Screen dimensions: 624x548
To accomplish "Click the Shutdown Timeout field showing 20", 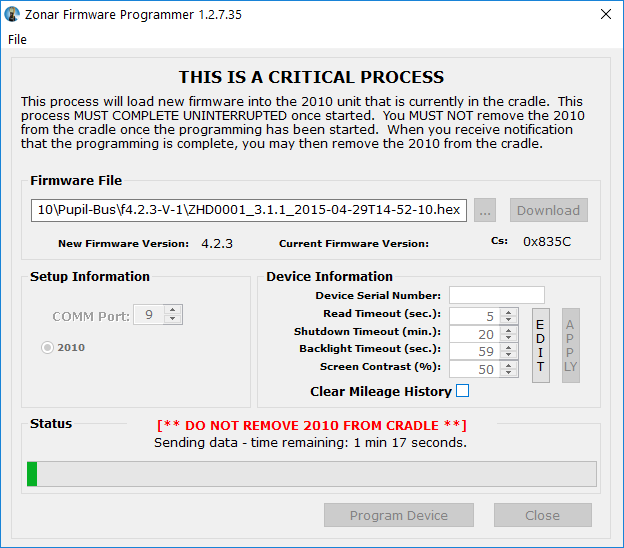I will coord(475,334).
